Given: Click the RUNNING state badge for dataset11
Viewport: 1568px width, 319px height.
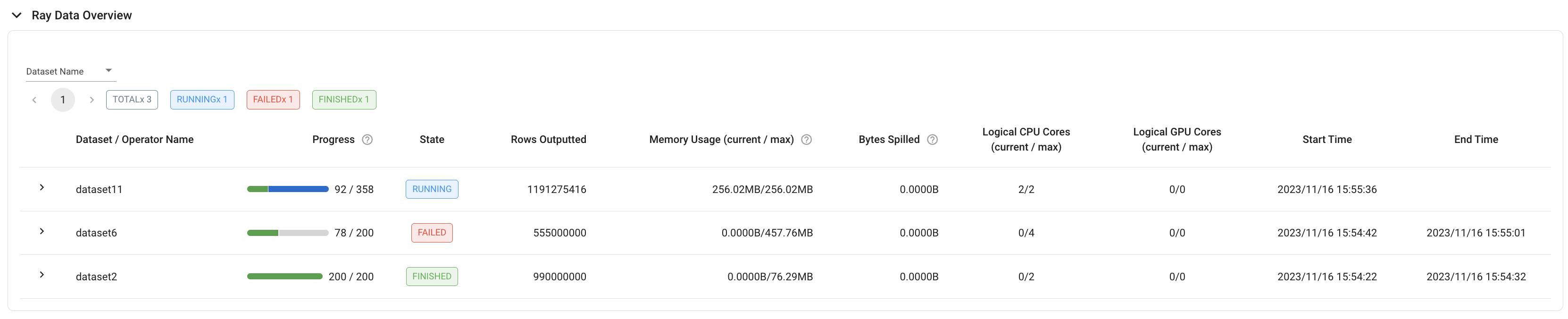Looking at the screenshot, I should tap(432, 189).
